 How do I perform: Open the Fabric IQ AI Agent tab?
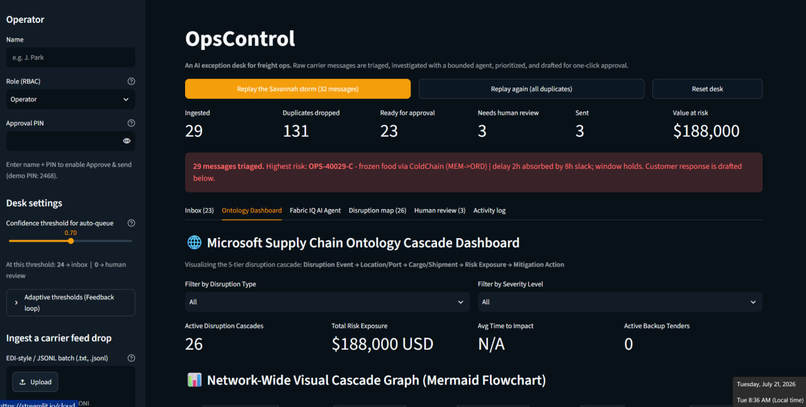[x=315, y=211]
